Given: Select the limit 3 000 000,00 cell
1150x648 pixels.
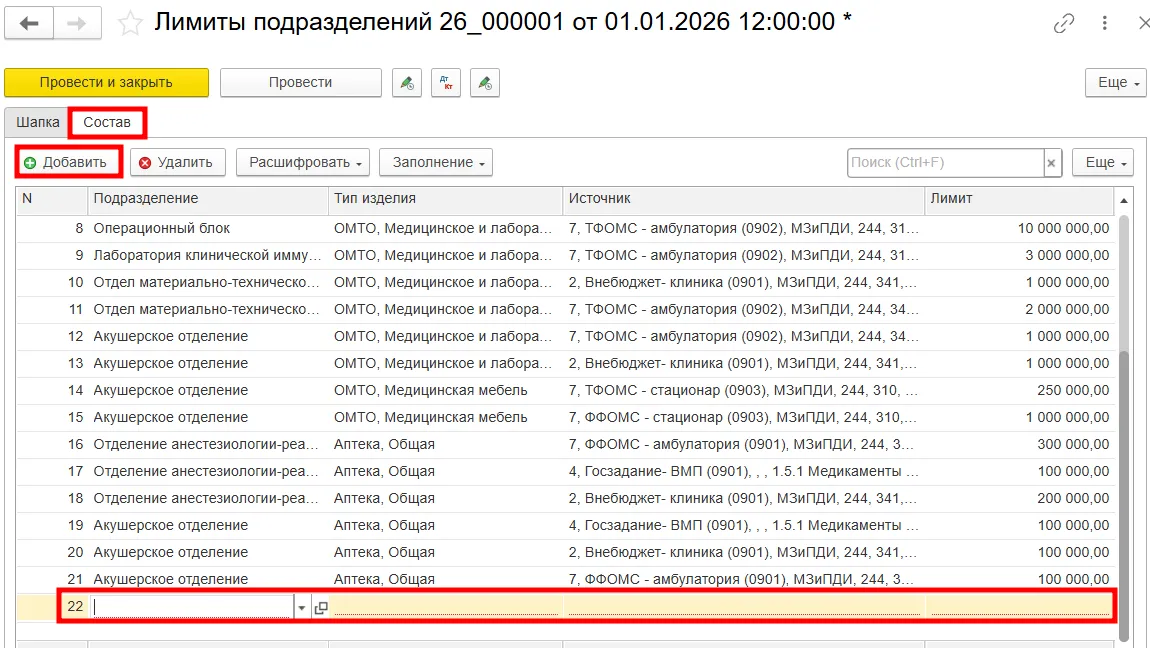Looking at the screenshot, I should click(x=1019, y=256).
